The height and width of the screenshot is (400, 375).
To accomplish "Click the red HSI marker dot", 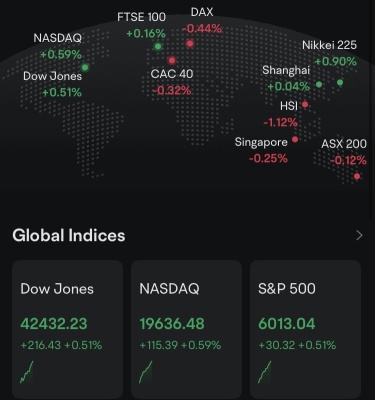I will [305, 105].
